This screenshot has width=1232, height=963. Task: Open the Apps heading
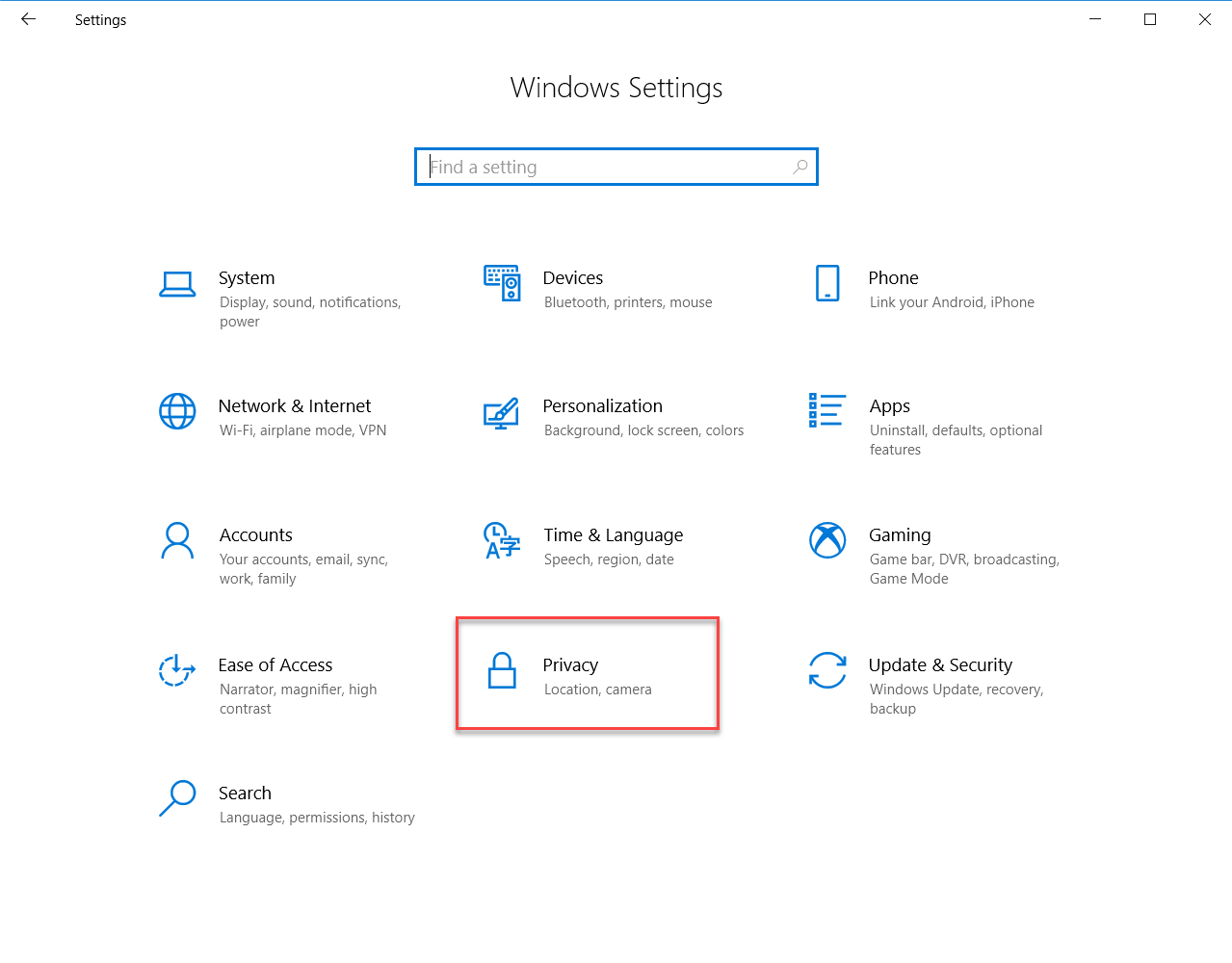pos(890,406)
